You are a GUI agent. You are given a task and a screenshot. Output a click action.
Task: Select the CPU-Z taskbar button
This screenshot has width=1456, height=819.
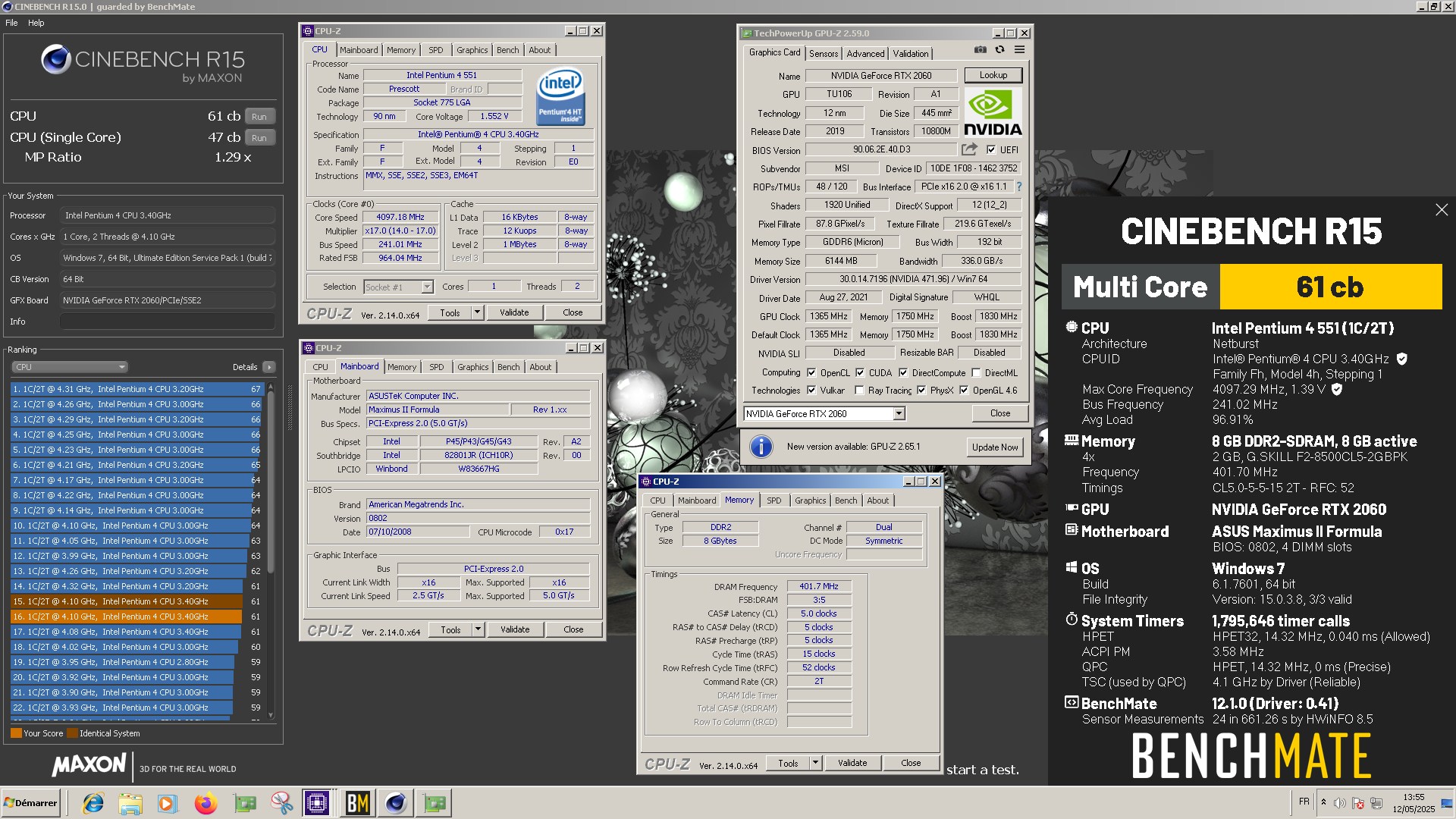(x=317, y=803)
